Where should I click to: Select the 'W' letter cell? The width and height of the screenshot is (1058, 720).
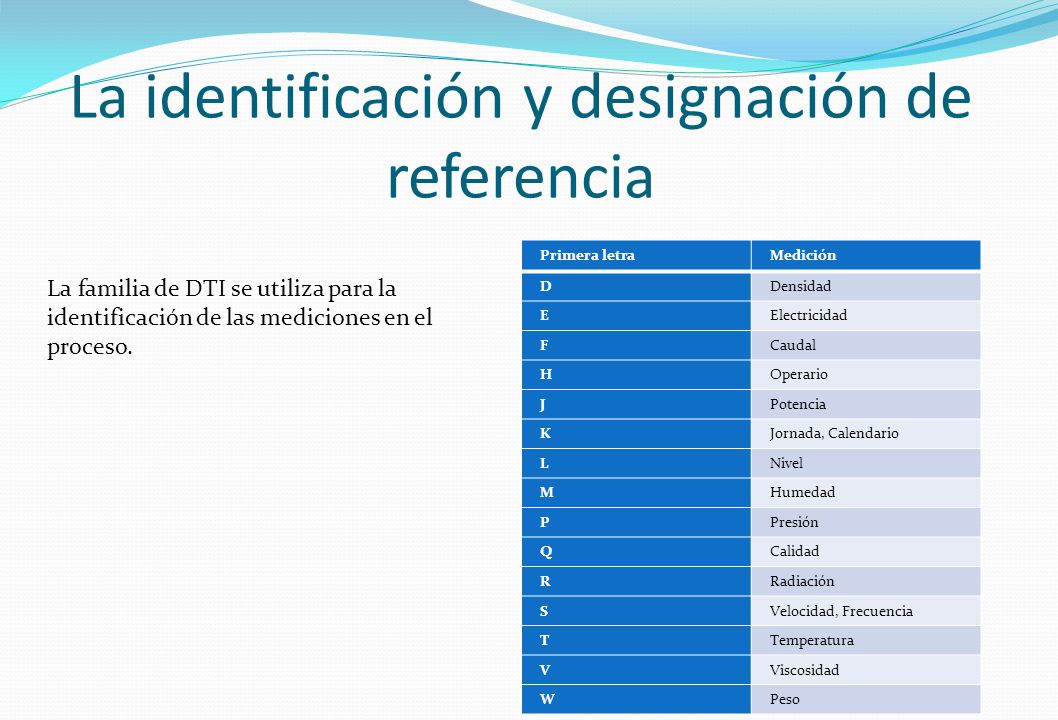click(x=636, y=699)
